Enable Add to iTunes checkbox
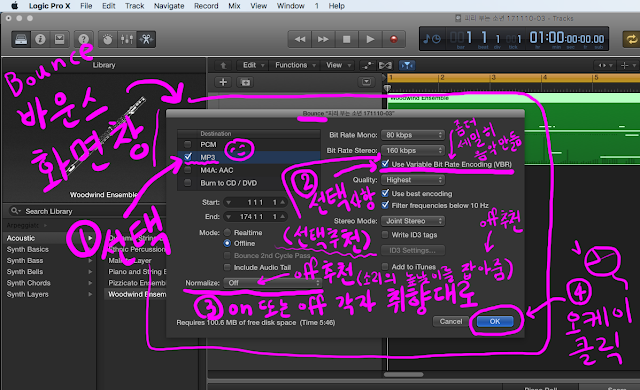 (385, 267)
